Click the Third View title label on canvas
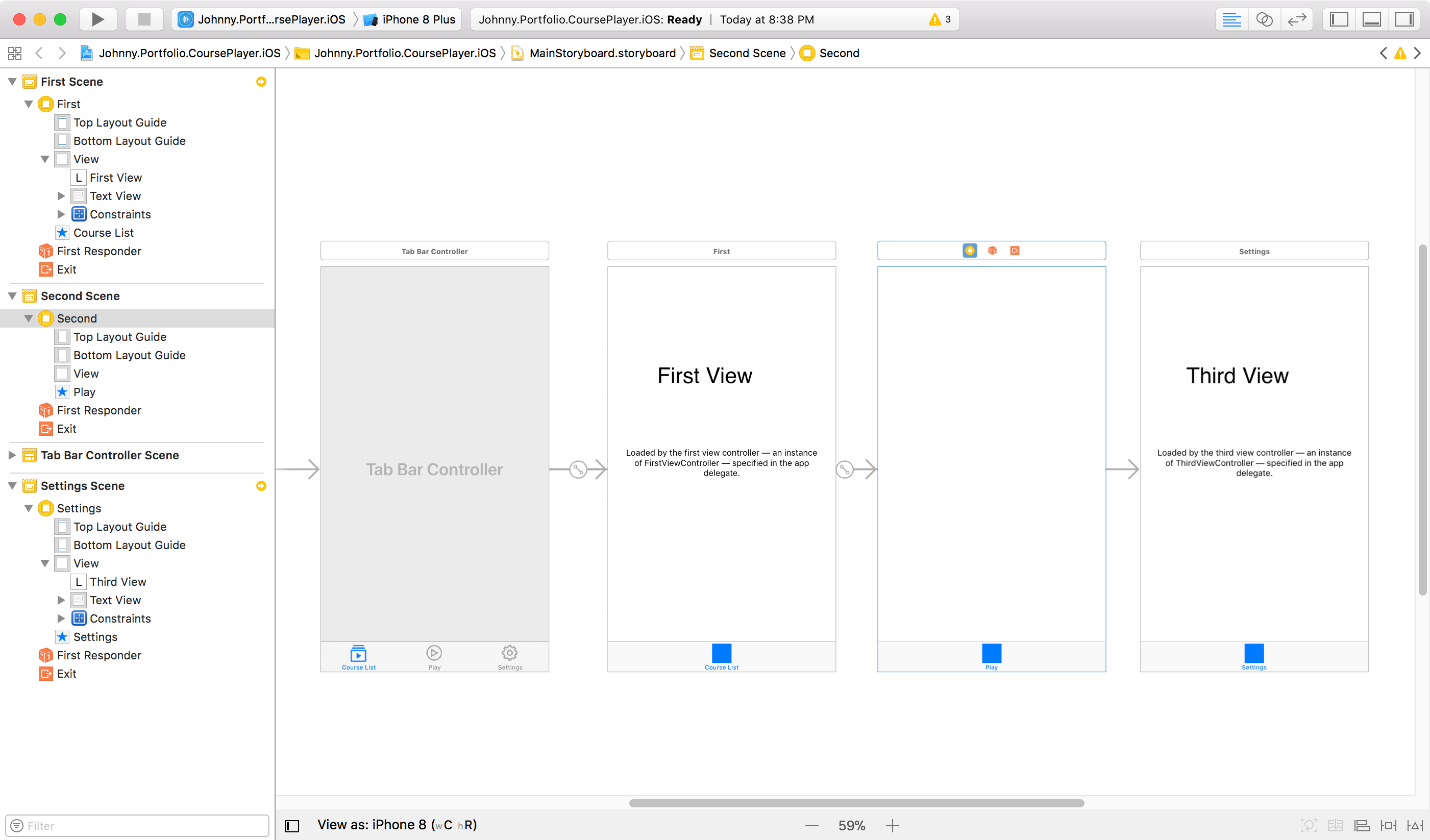The height and width of the screenshot is (840, 1430). [x=1237, y=376]
